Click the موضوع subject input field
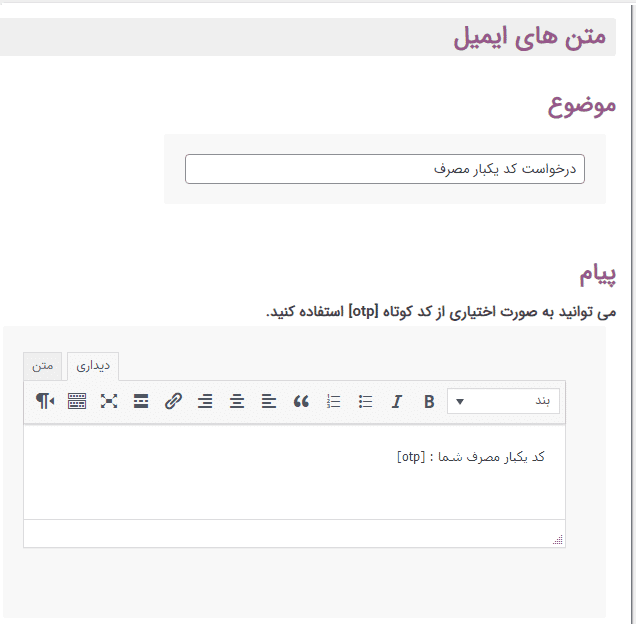Viewport: 636px width, 624px height. tap(385, 169)
